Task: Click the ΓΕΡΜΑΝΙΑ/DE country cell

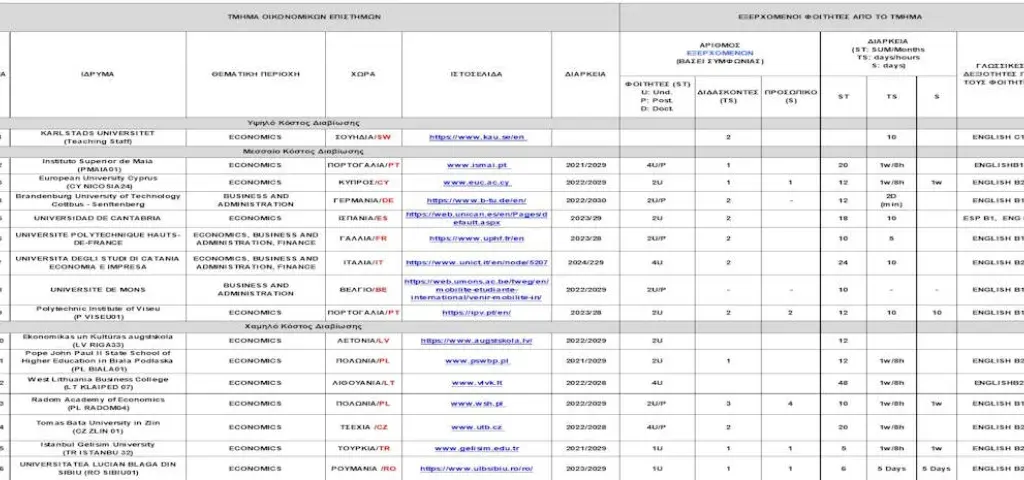Action: tap(363, 200)
